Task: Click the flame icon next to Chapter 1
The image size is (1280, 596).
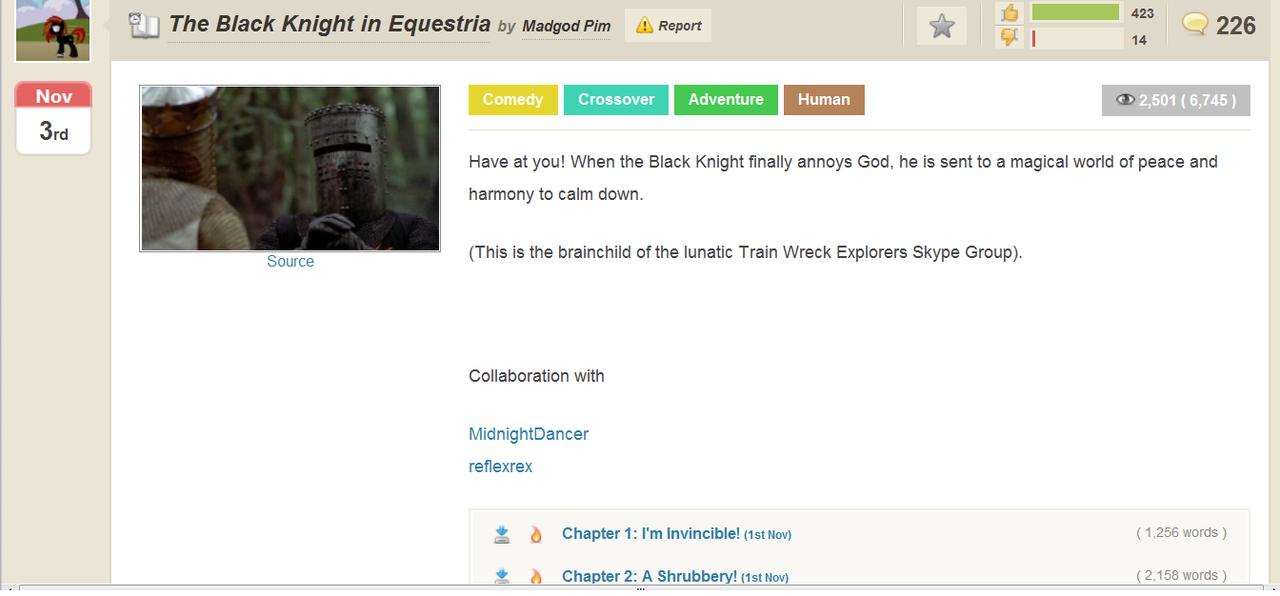Action: click(x=536, y=534)
